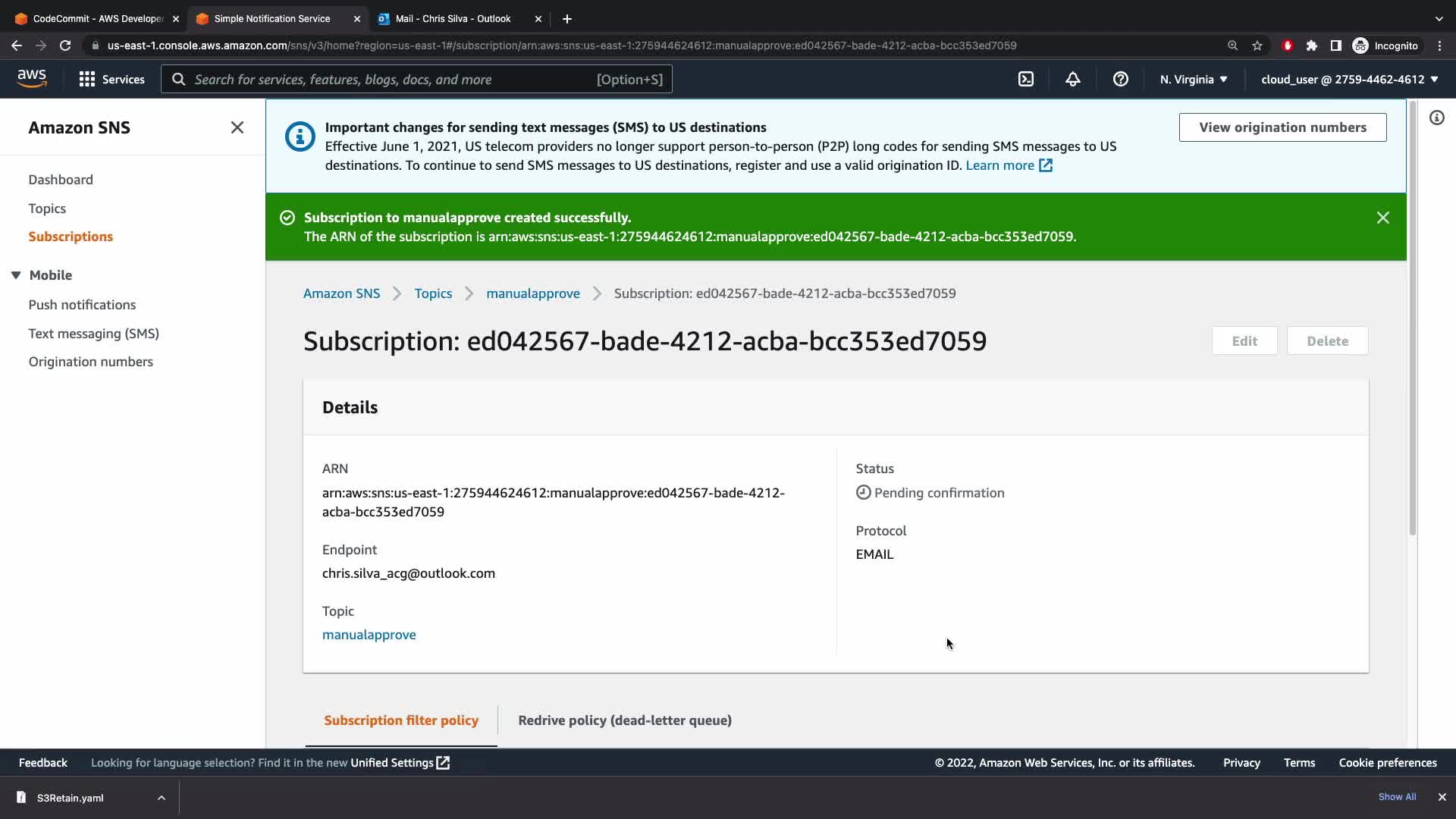This screenshot has width=1456, height=819.
Task: Open S3Retain.yaml download options chevron
Action: coord(161,798)
